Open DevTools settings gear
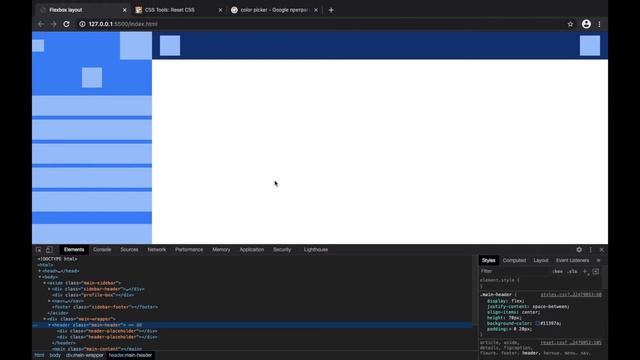 point(579,250)
